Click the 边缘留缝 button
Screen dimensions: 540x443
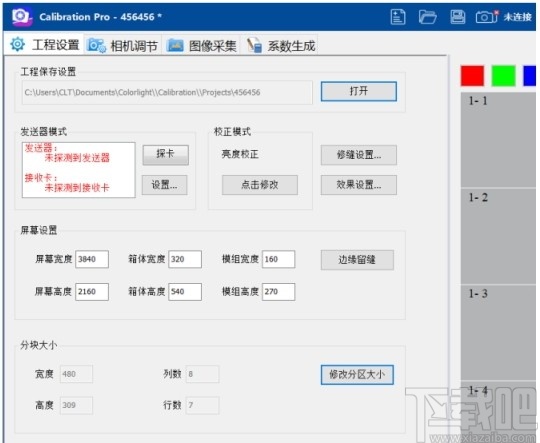tap(357, 260)
